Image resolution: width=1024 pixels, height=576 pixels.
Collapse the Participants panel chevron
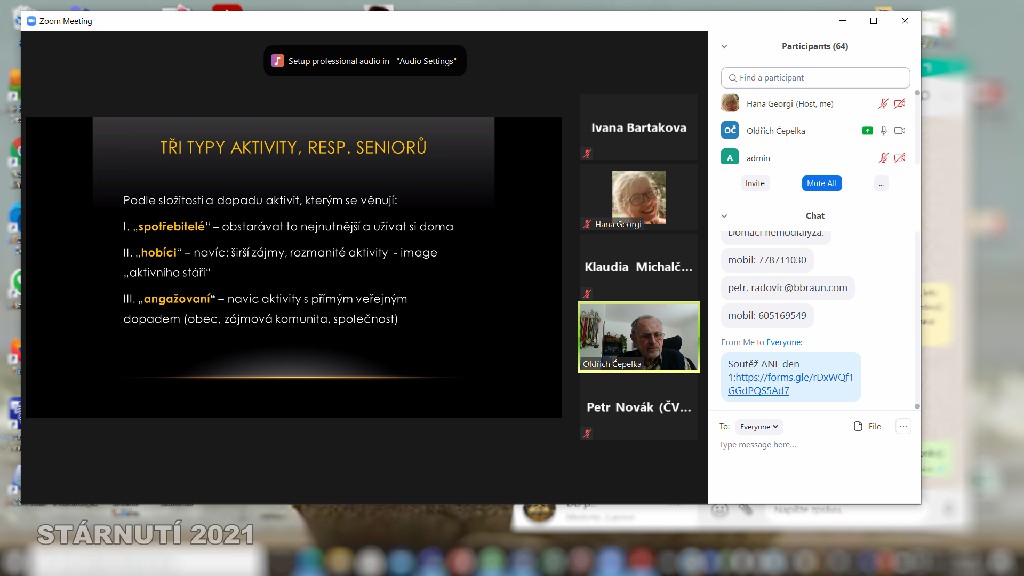click(x=724, y=46)
